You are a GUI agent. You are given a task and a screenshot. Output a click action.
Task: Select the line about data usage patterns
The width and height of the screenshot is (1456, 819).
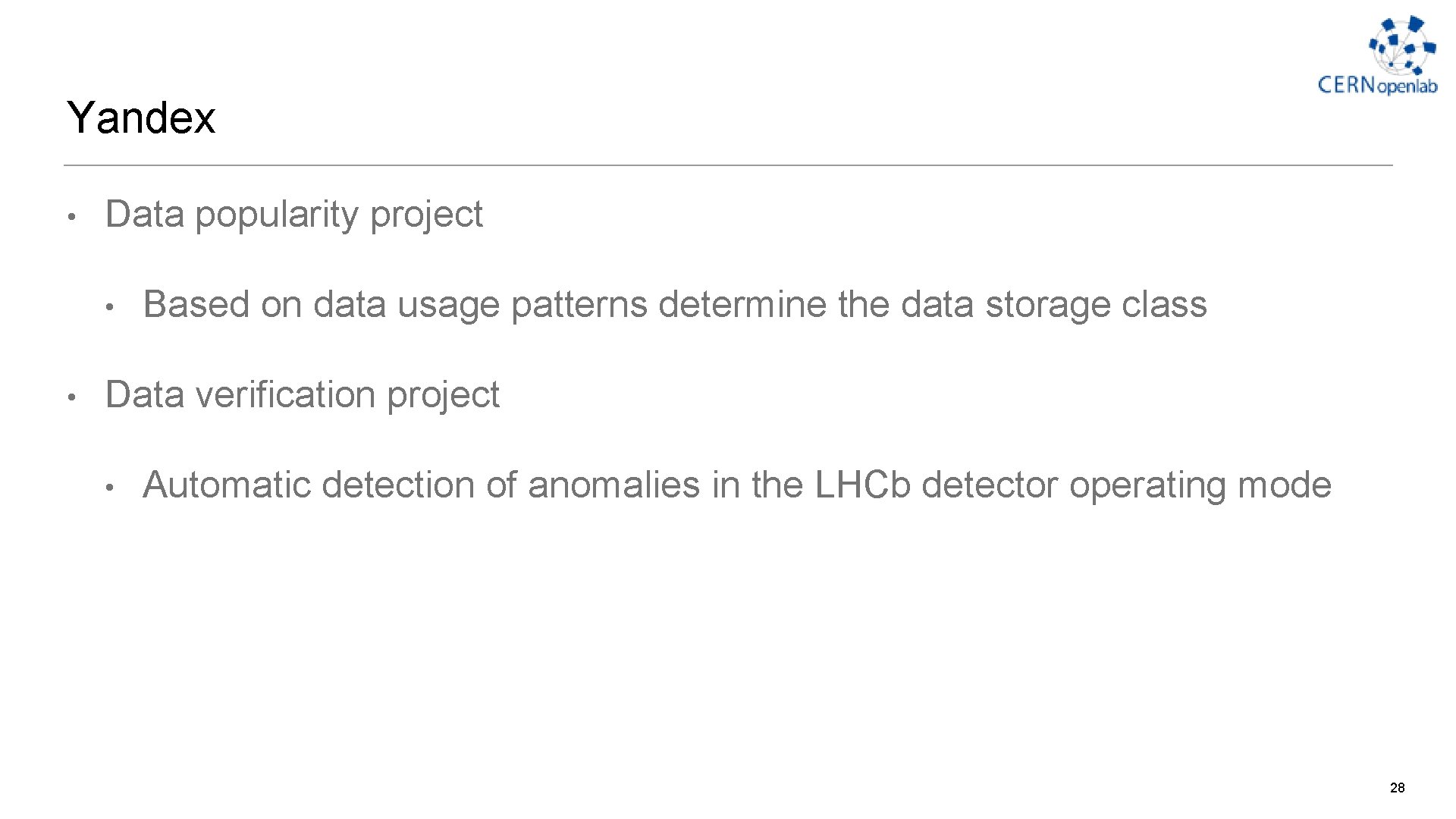tap(675, 305)
